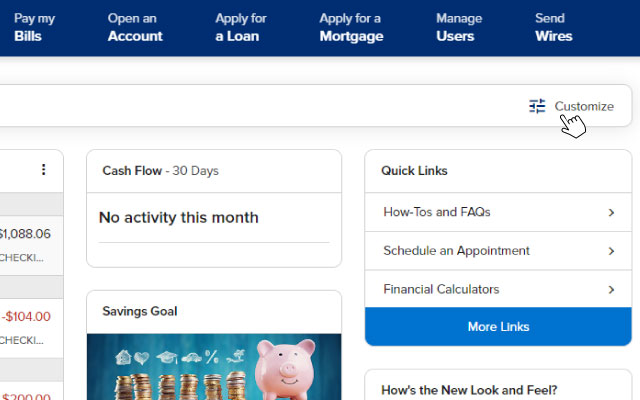
Task: Go to Apply for a Loan
Action: click(x=241, y=27)
